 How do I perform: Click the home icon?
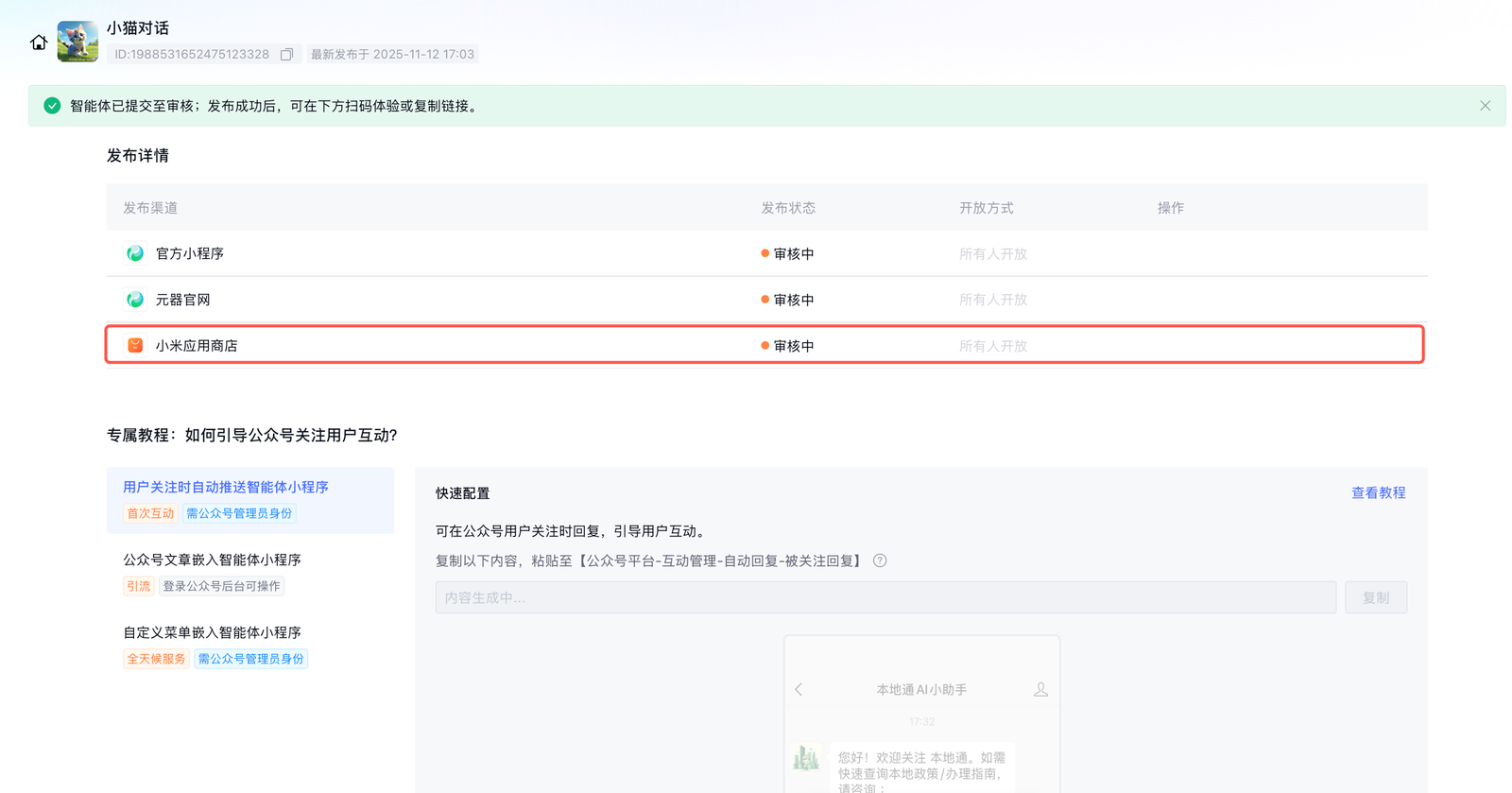[39, 43]
